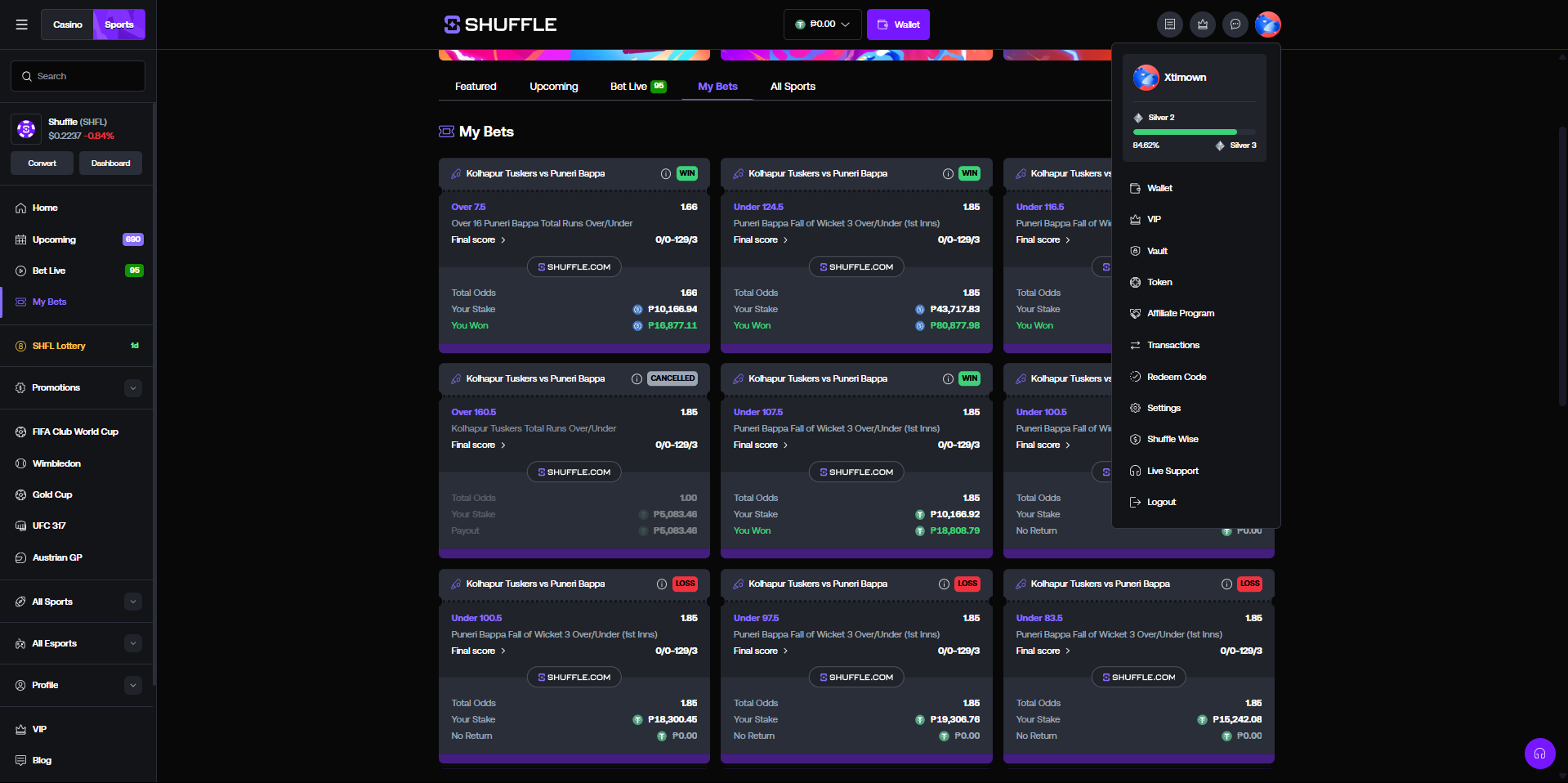This screenshot has height=783, width=1568.
Task: Expand Final score on Over 7.5 card
Action: click(x=479, y=239)
